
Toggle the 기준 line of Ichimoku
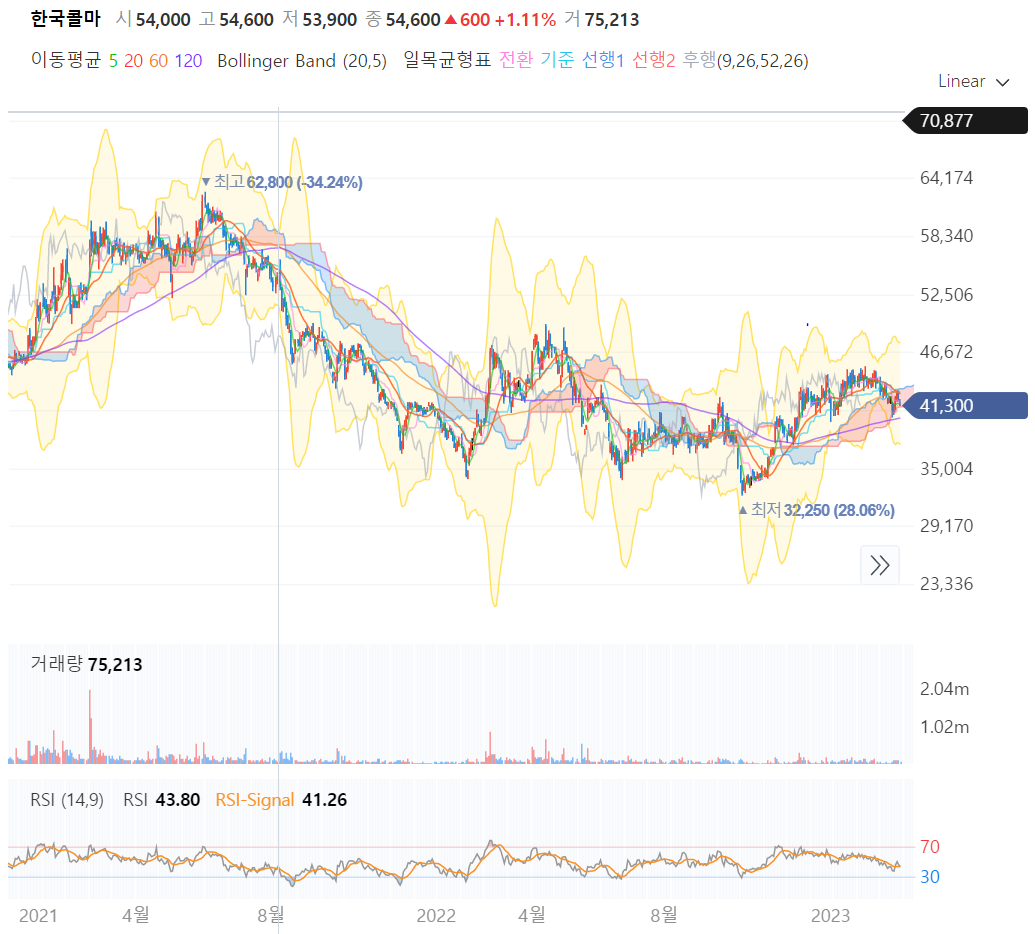click(x=557, y=60)
